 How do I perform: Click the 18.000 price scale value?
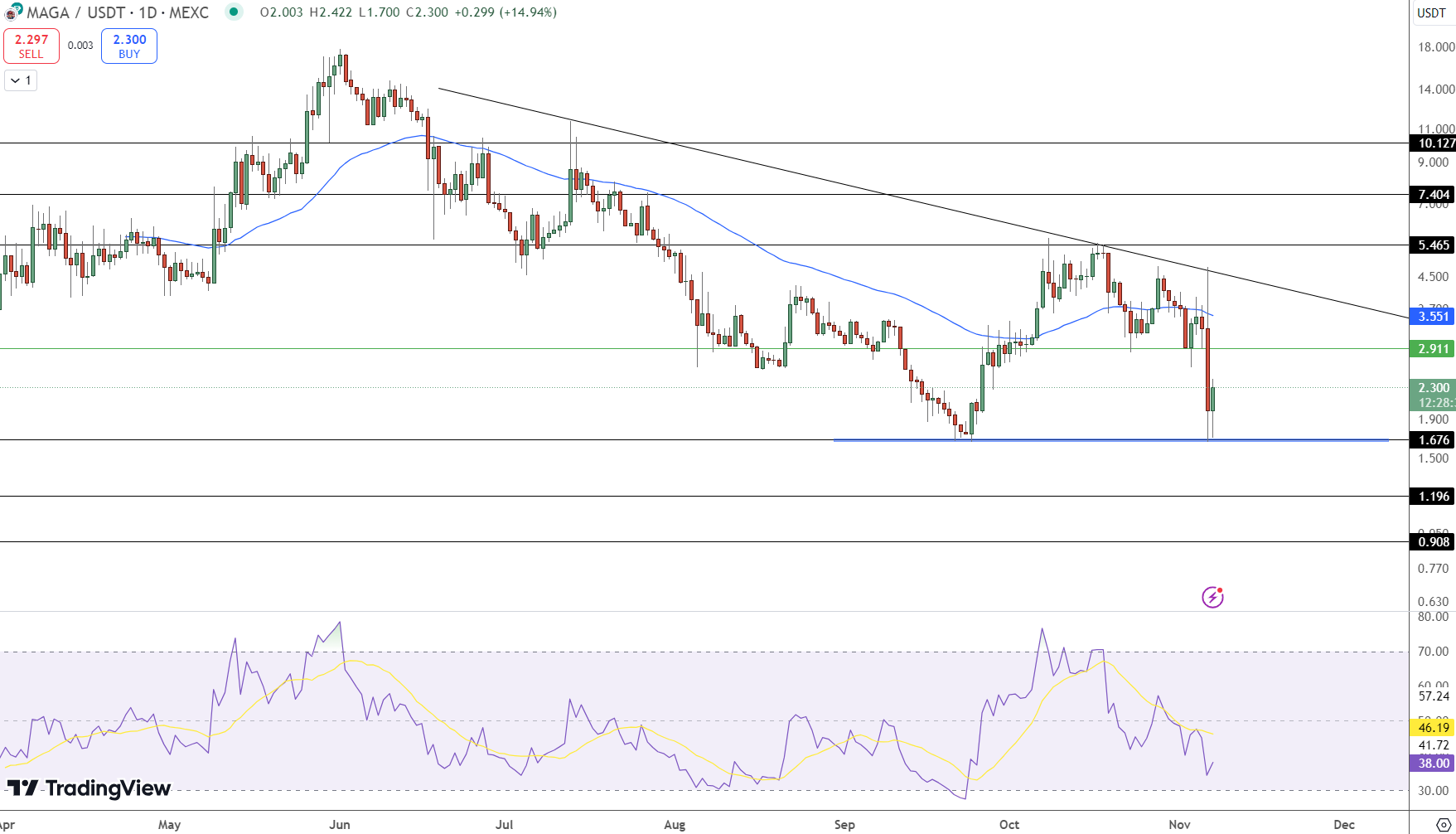(x=1436, y=47)
